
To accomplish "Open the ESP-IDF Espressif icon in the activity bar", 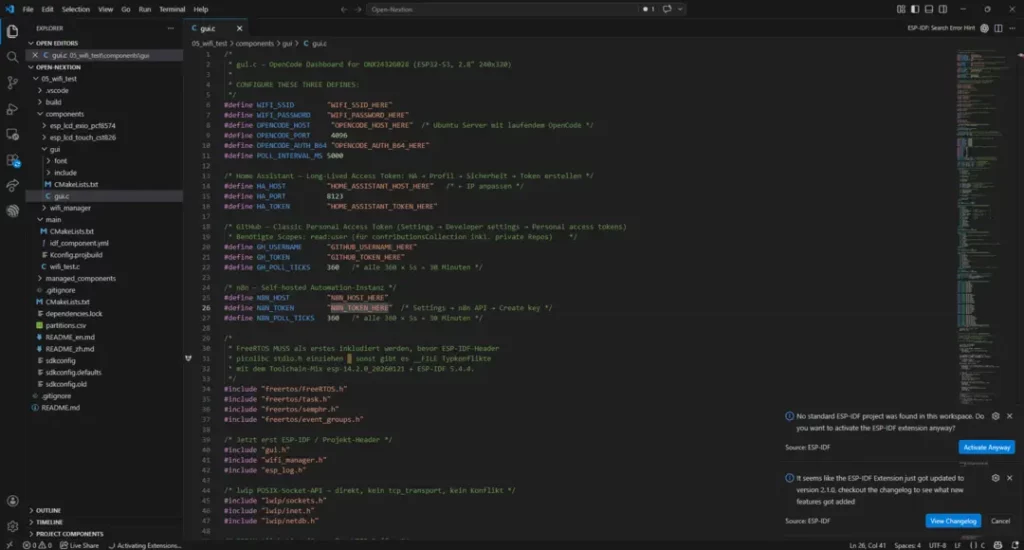I will click(12, 211).
